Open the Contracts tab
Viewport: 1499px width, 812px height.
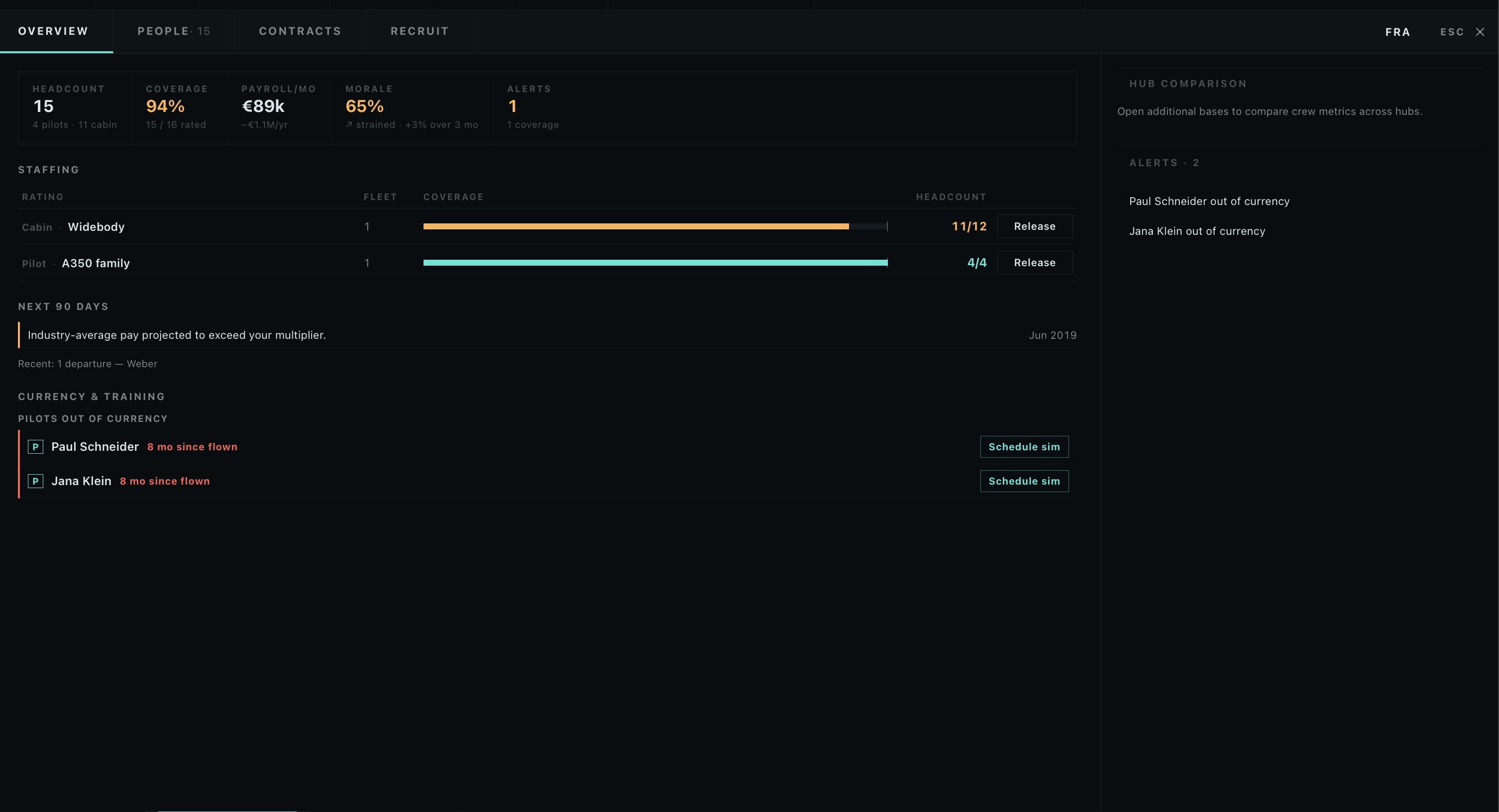click(x=300, y=31)
